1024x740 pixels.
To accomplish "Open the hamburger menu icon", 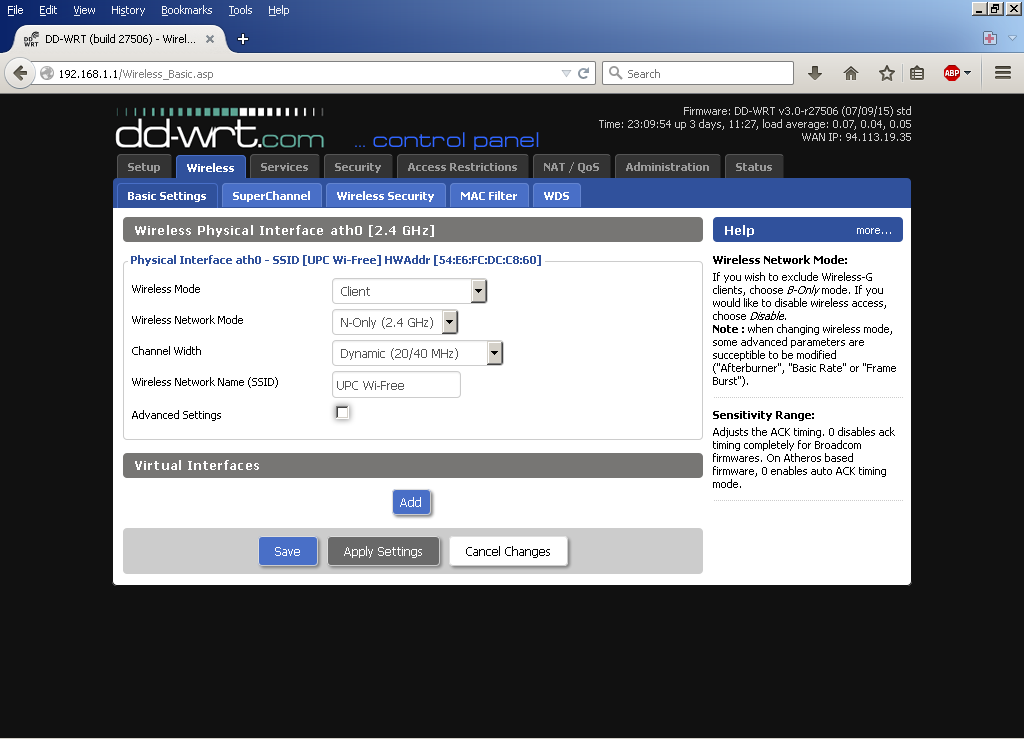I will [x=1003, y=73].
